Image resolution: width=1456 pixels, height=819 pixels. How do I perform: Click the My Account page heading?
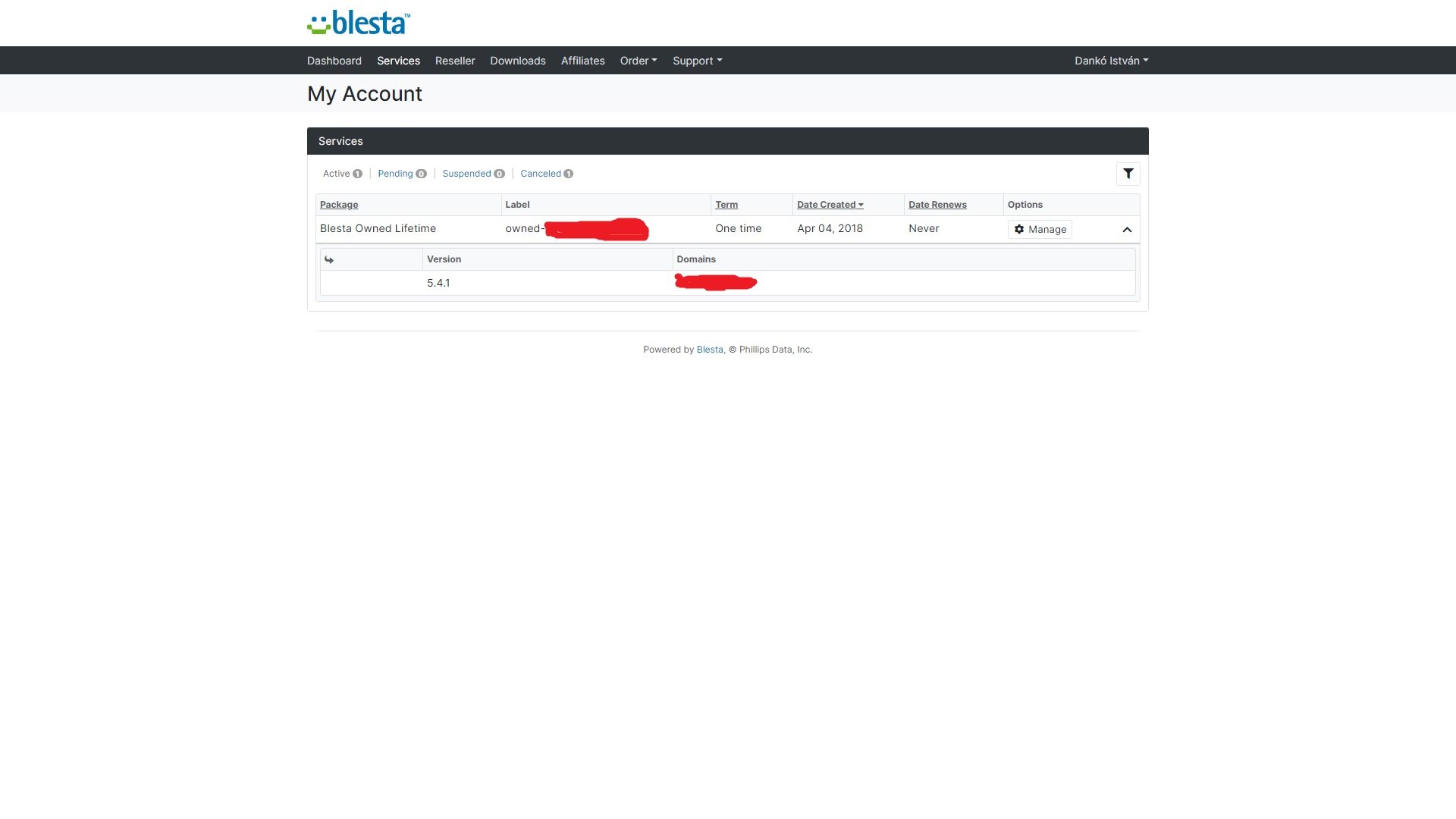click(365, 93)
